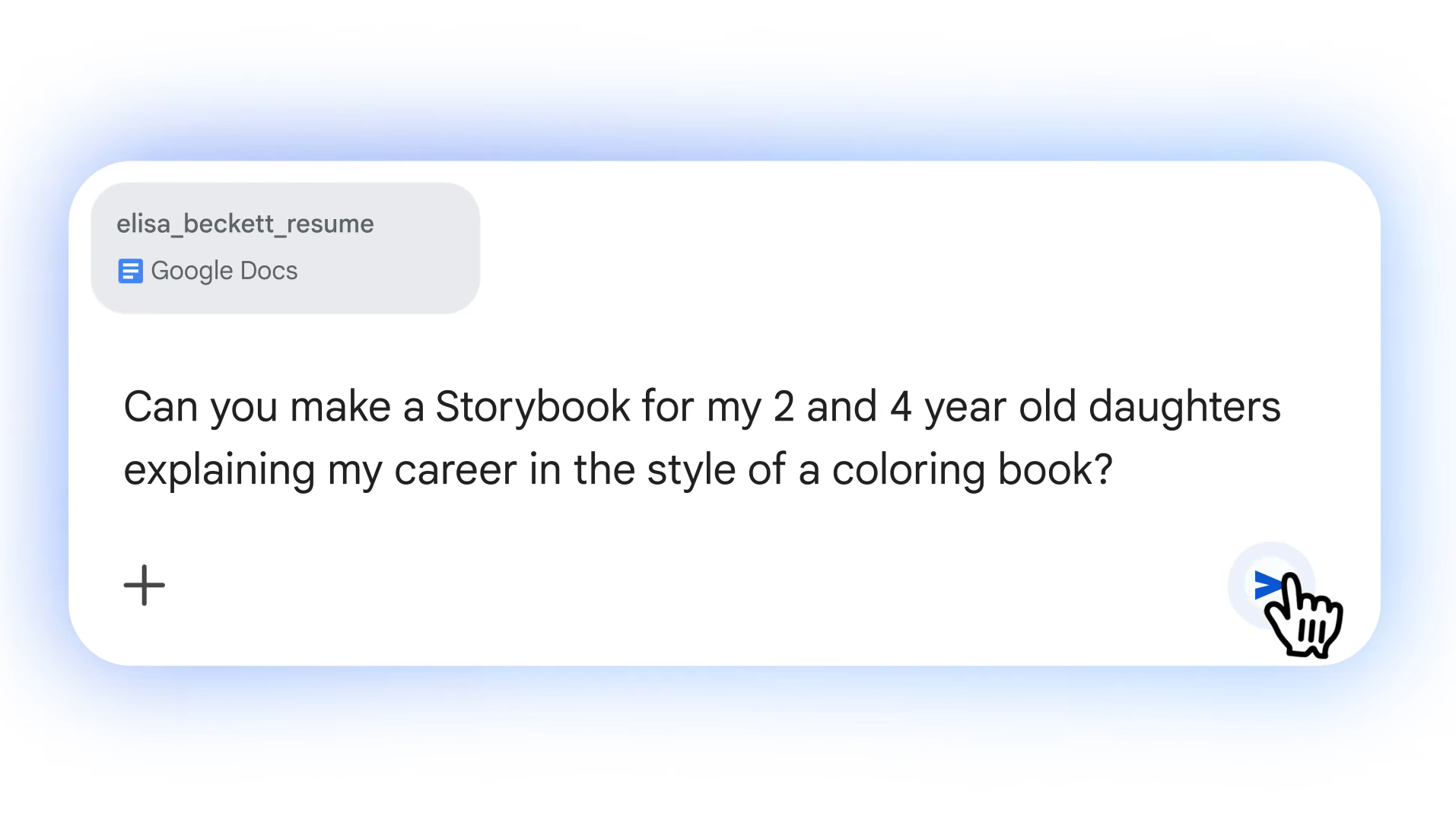The width and height of the screenshot is (1456, 817).
Task: Click the word "career" in the prompt
Action: coord(455,469)
